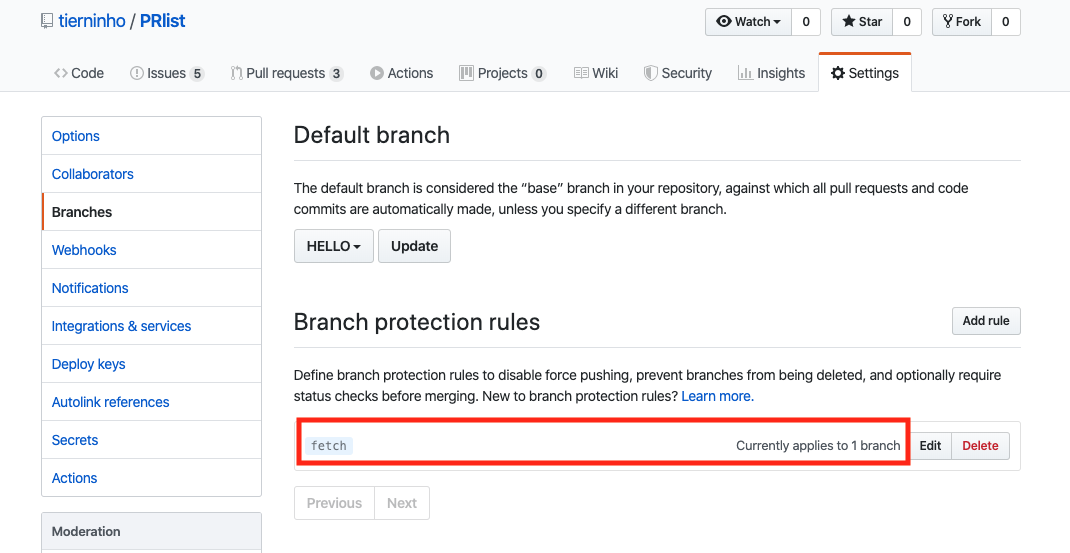The width and height of the screenshot is (1070, 553).
Task: Click the Branch protection rules heading
Action: 417,322
